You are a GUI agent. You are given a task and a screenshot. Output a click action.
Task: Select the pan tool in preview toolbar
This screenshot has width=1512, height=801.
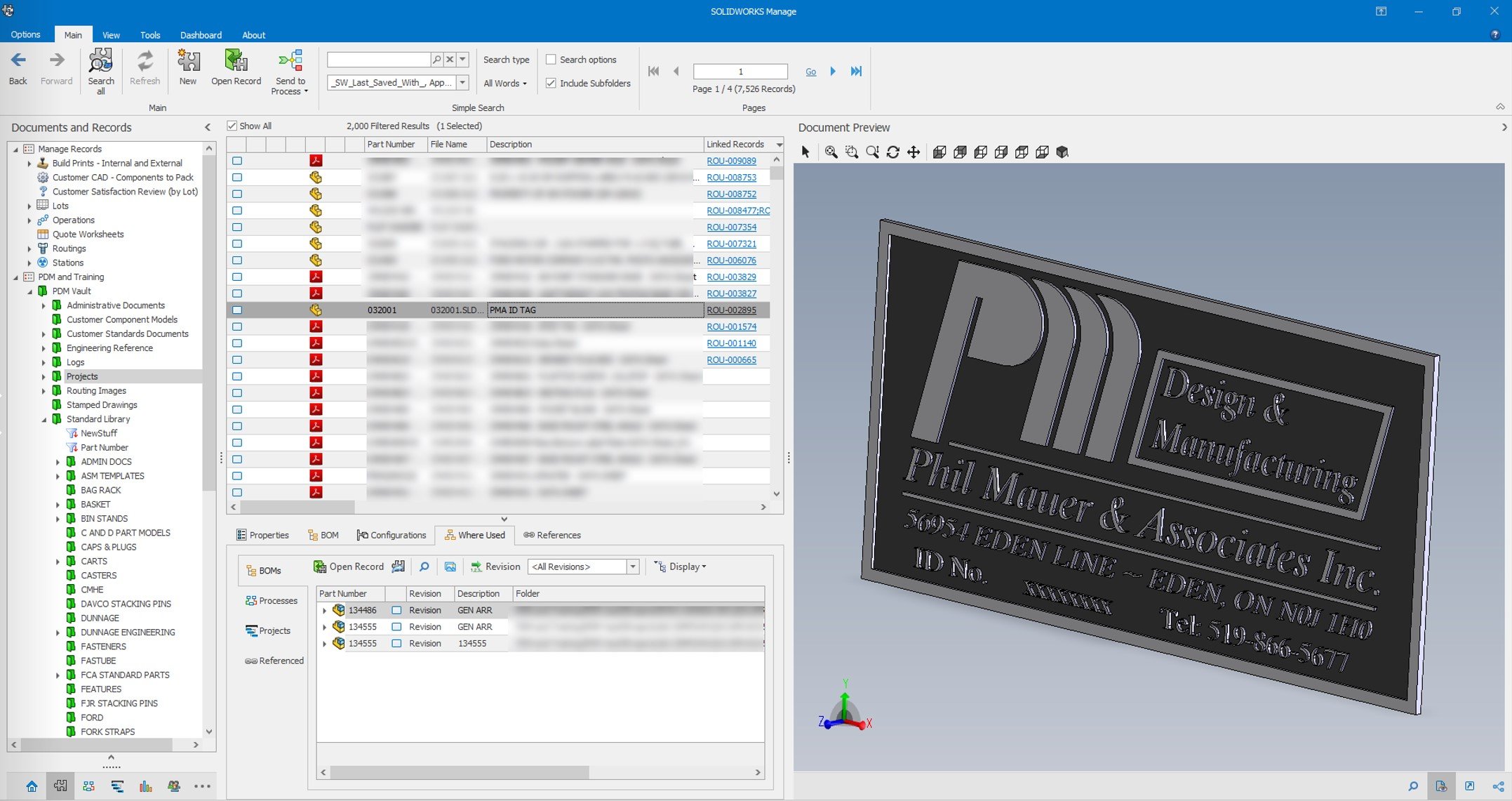[914, 152]
